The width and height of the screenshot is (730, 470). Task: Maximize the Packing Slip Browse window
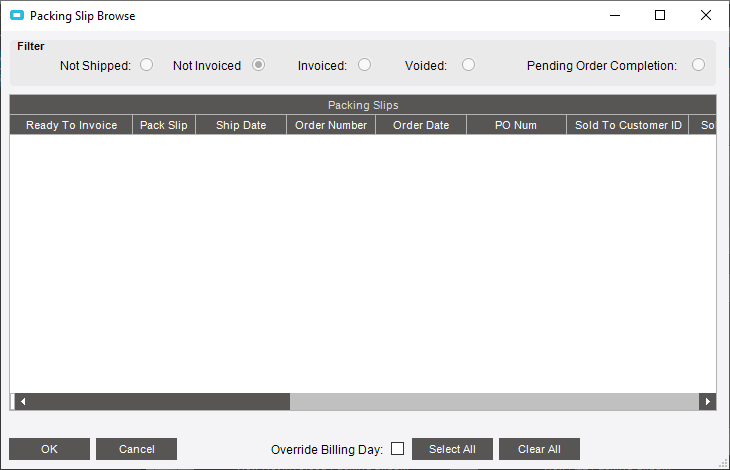click(660, 15)
